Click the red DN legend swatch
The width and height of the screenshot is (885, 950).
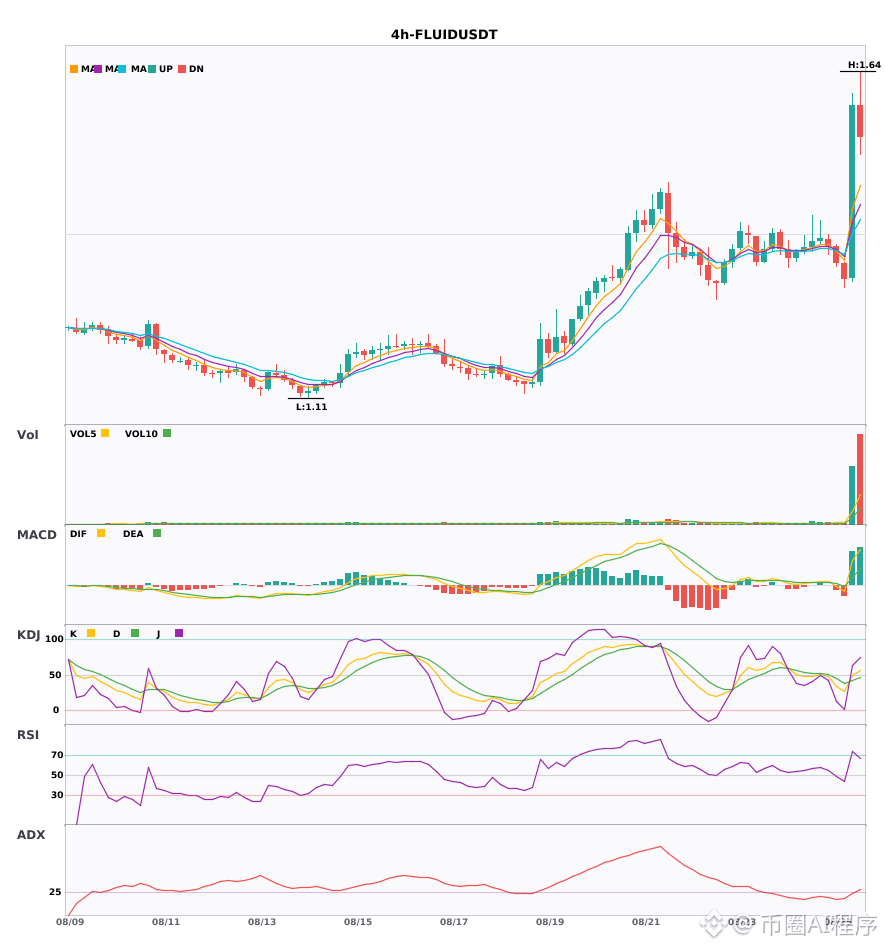click(182, 69)
